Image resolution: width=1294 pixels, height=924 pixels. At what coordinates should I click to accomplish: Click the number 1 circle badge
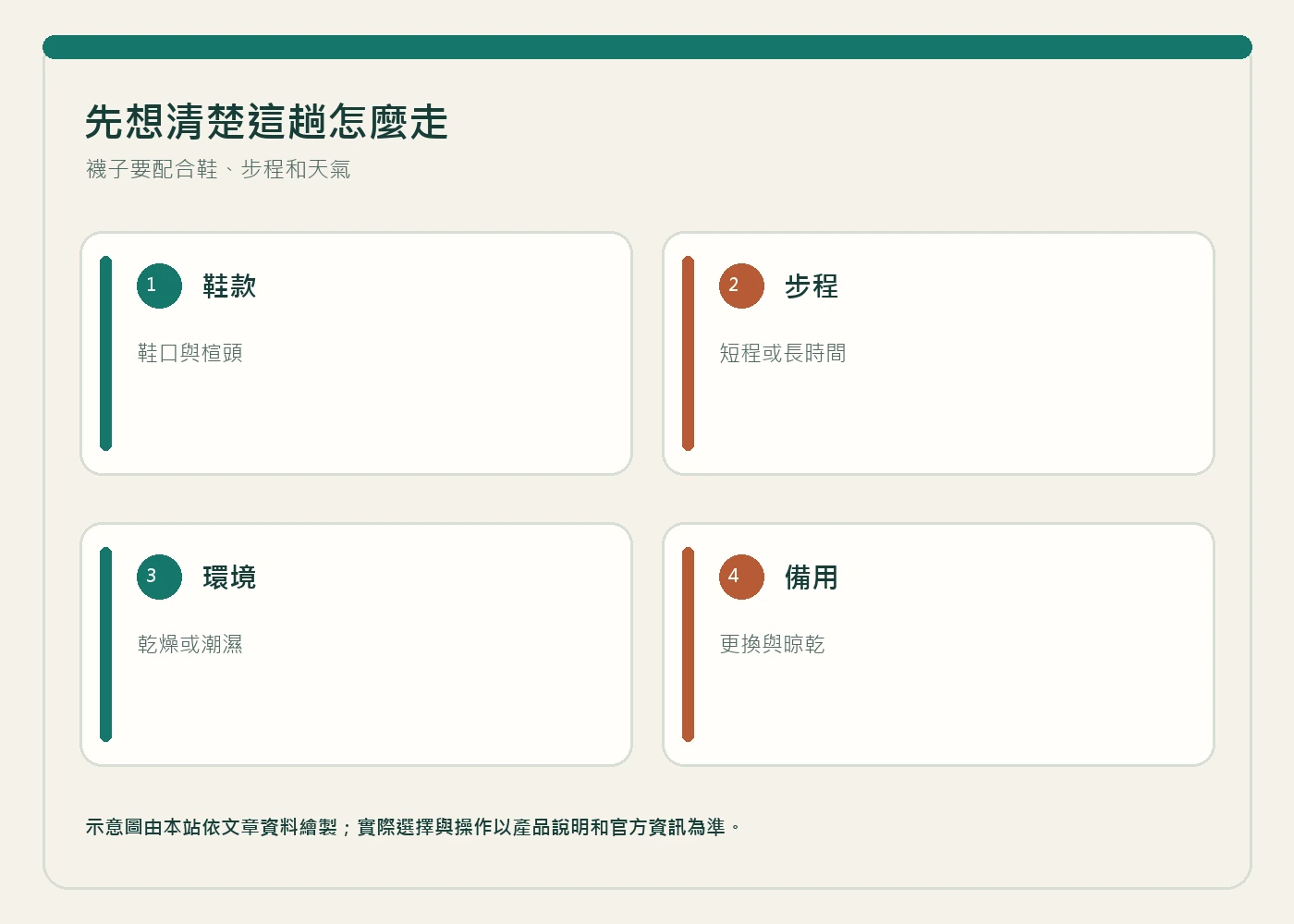tap(159, 286)
